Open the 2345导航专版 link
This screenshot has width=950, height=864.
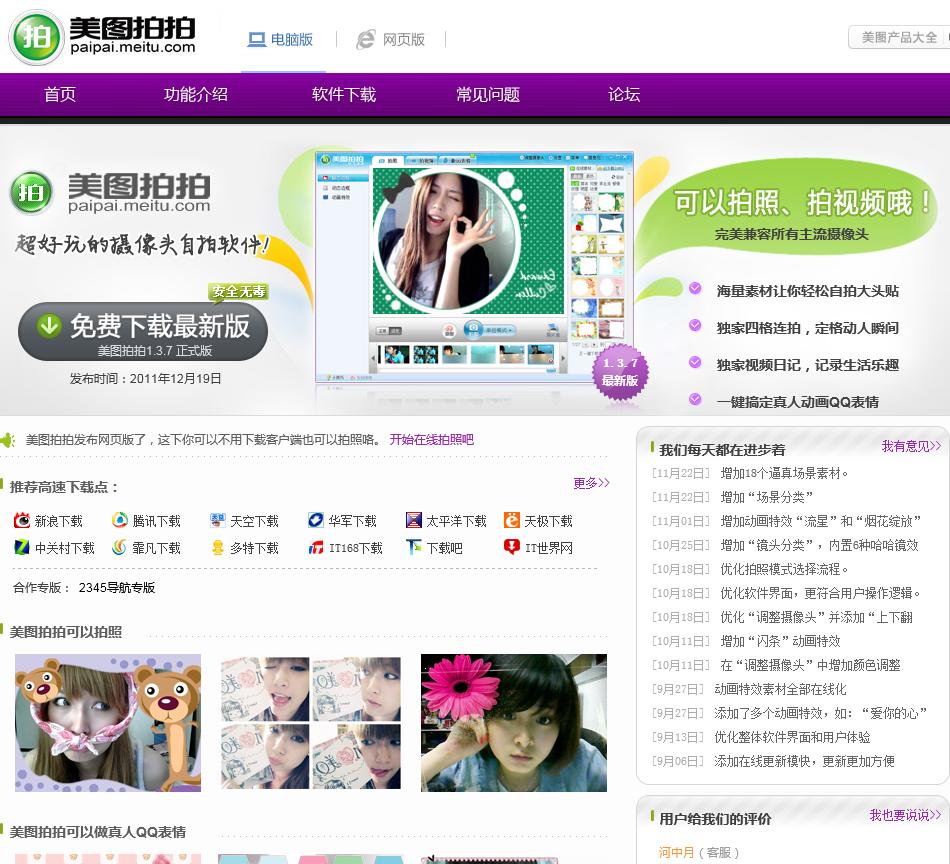(117, 588)
